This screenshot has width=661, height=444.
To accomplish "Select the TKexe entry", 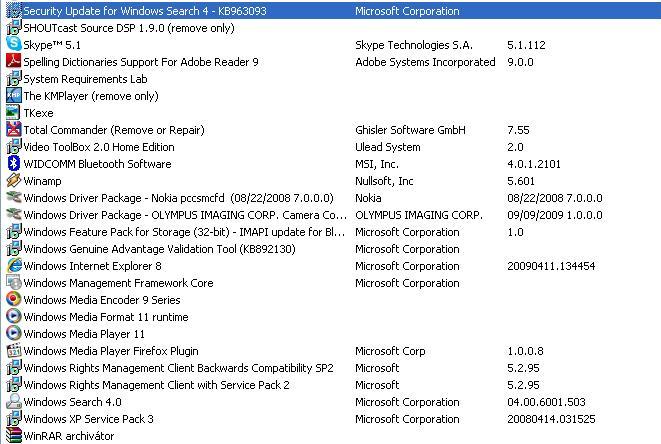I will tap(38, 113).
